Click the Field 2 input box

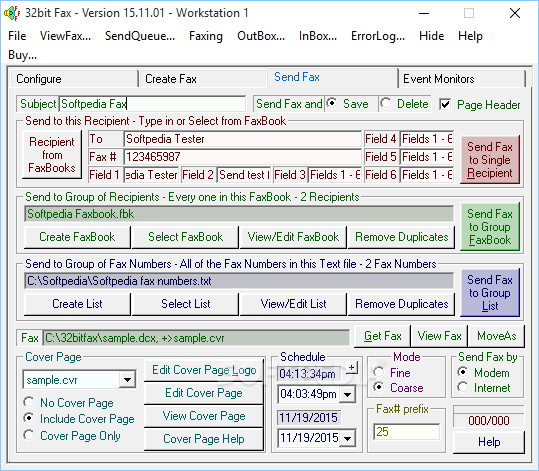pos(244,175)
